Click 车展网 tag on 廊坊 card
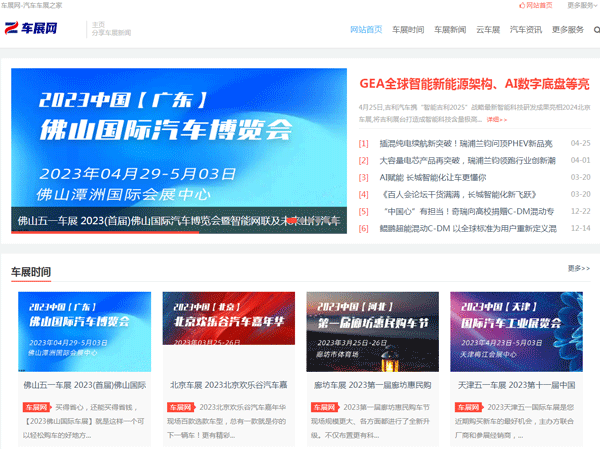The height and width of the screenshot is (449, 600). [x=325, y=407]
